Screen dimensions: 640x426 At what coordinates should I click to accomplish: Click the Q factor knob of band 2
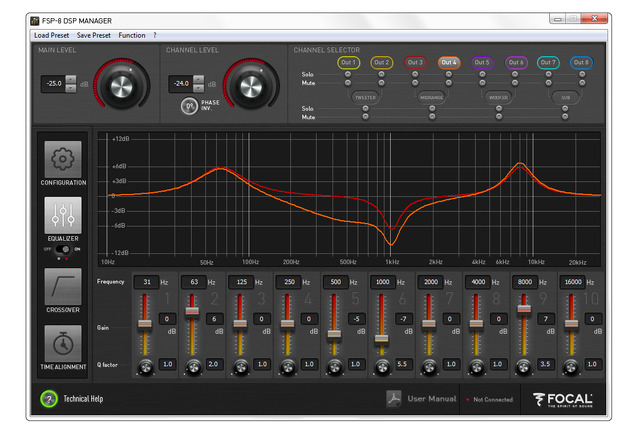[193, 367]
